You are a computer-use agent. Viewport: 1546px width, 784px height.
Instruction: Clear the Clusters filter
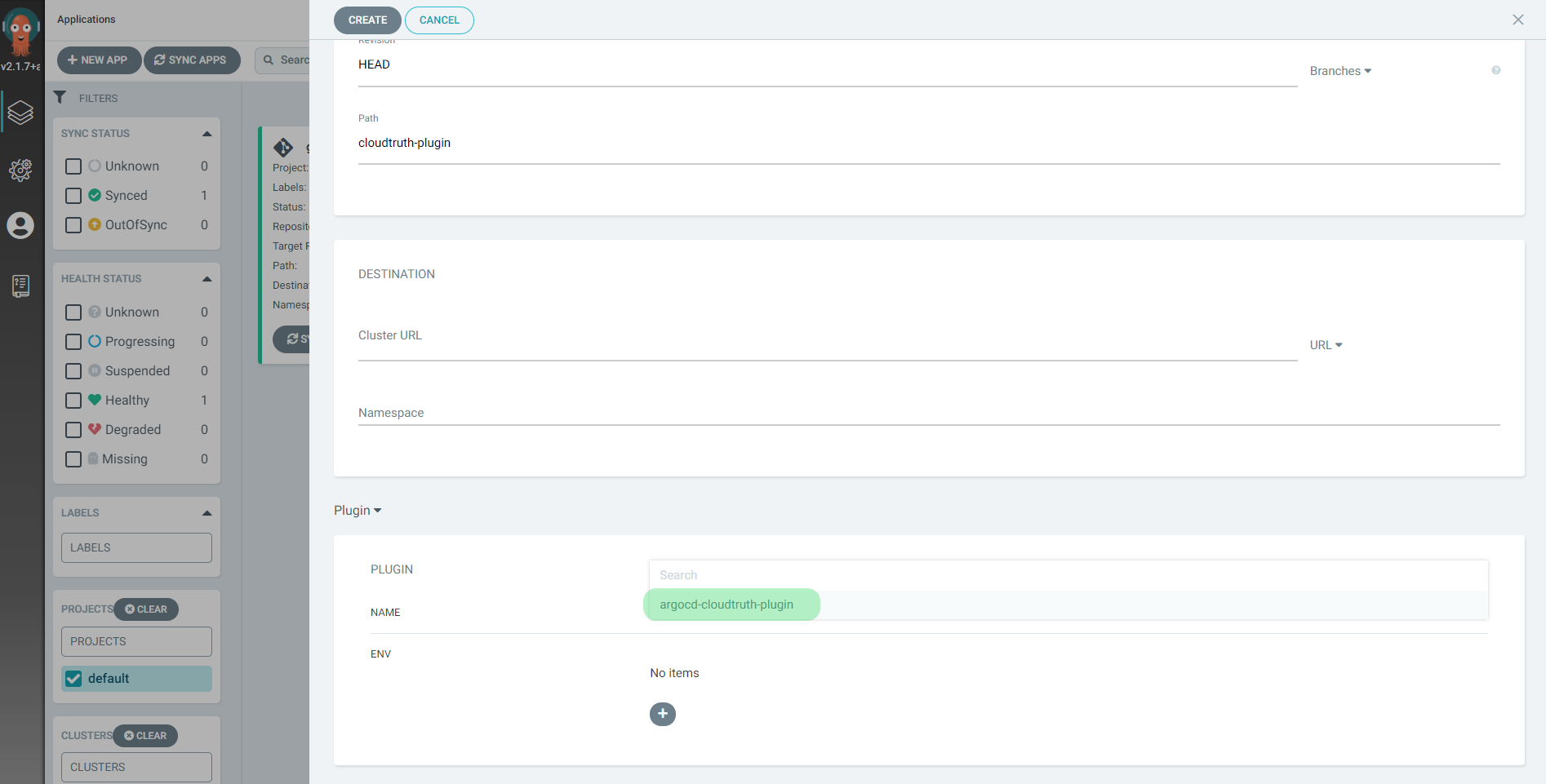145,736
